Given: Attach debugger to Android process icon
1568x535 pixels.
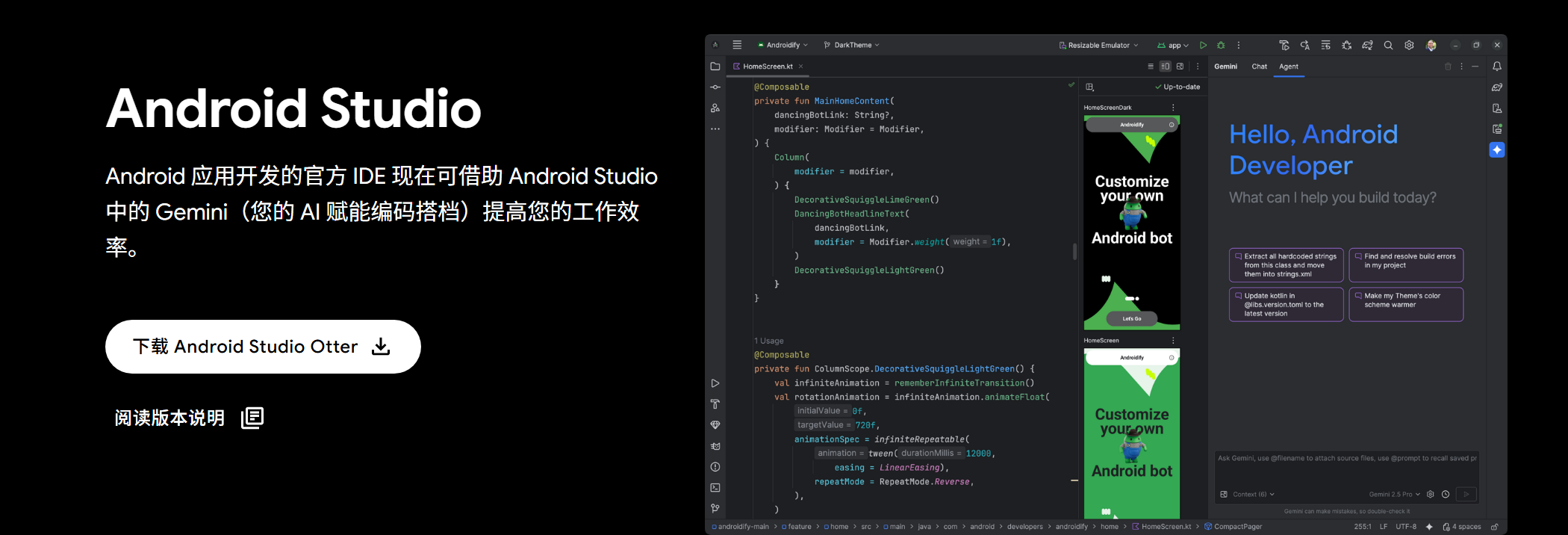Looking at the screenshot, I should point(1347,45).
